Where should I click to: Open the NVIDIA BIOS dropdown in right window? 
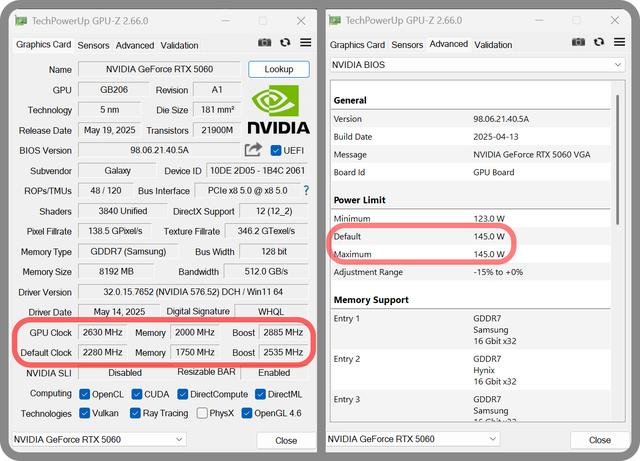pyautogui.click(x=477, y=65)
